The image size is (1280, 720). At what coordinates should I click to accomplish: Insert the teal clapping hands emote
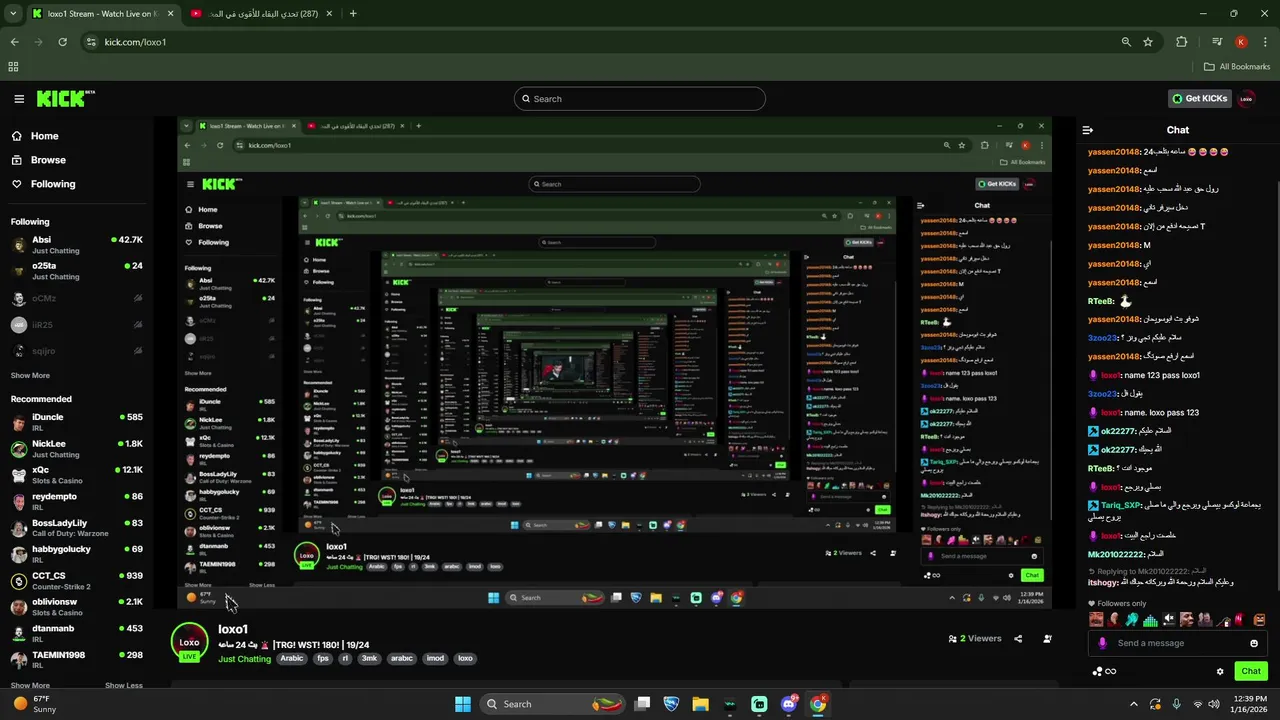[x=1132, y=620]
